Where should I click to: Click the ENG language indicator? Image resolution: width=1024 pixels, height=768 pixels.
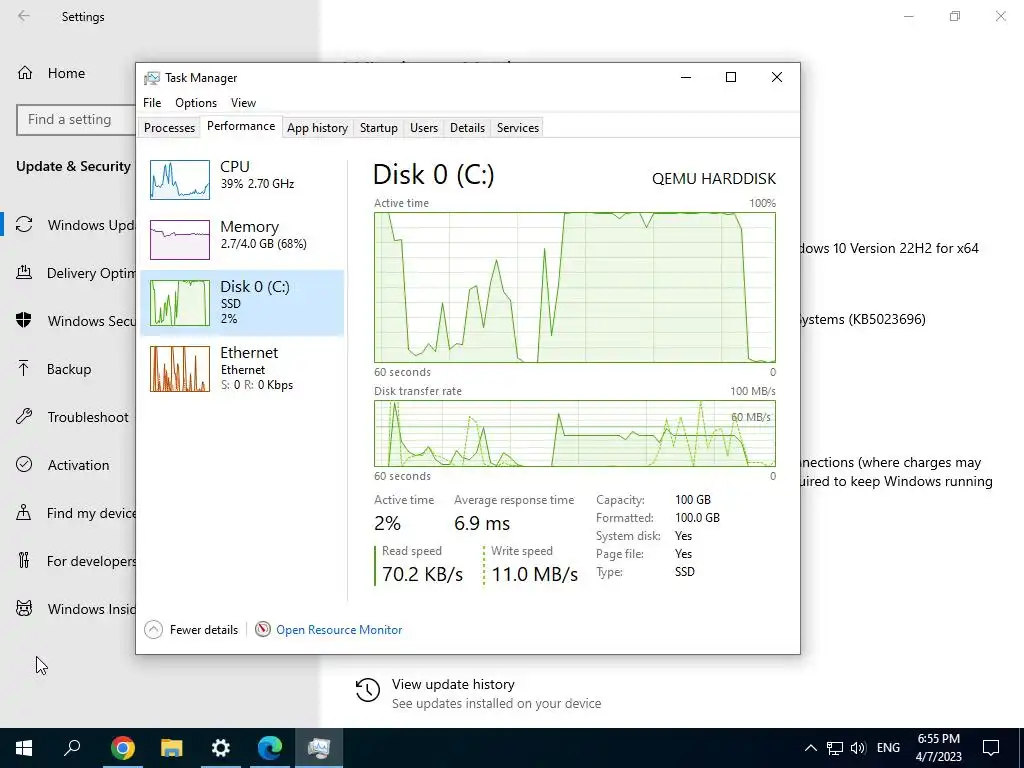click(888, 748)
